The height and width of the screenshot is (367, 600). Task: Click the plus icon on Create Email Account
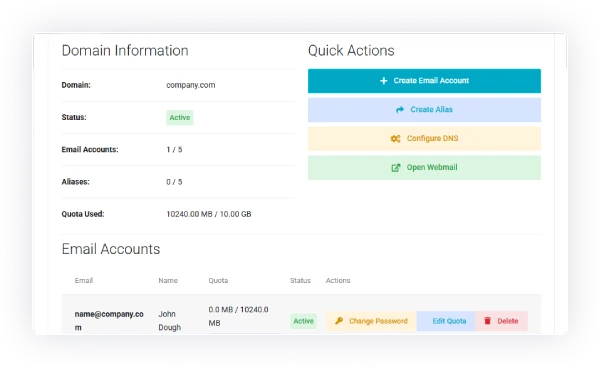click(x=383, y=81)
